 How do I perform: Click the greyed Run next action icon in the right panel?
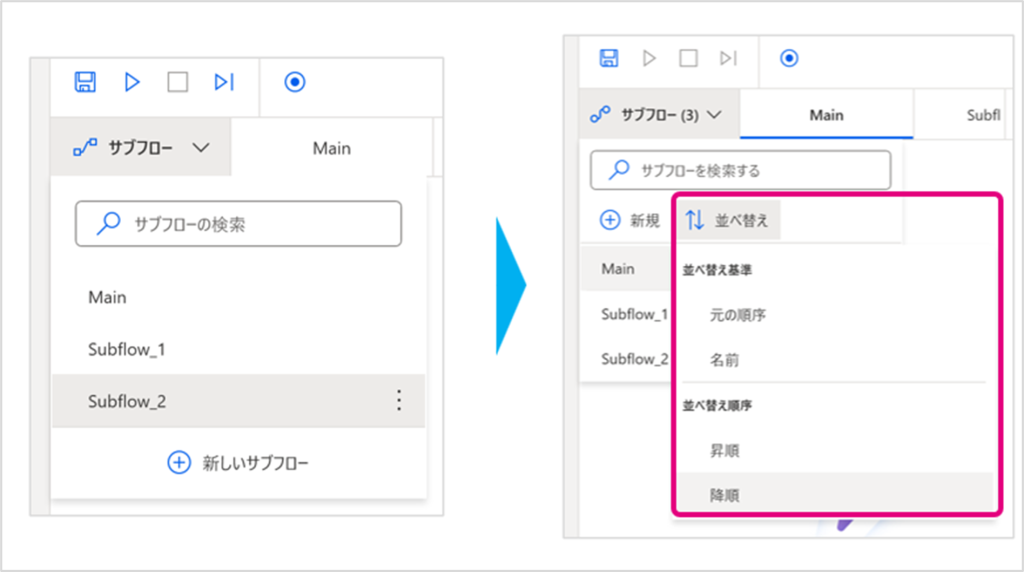click(728, 58)
